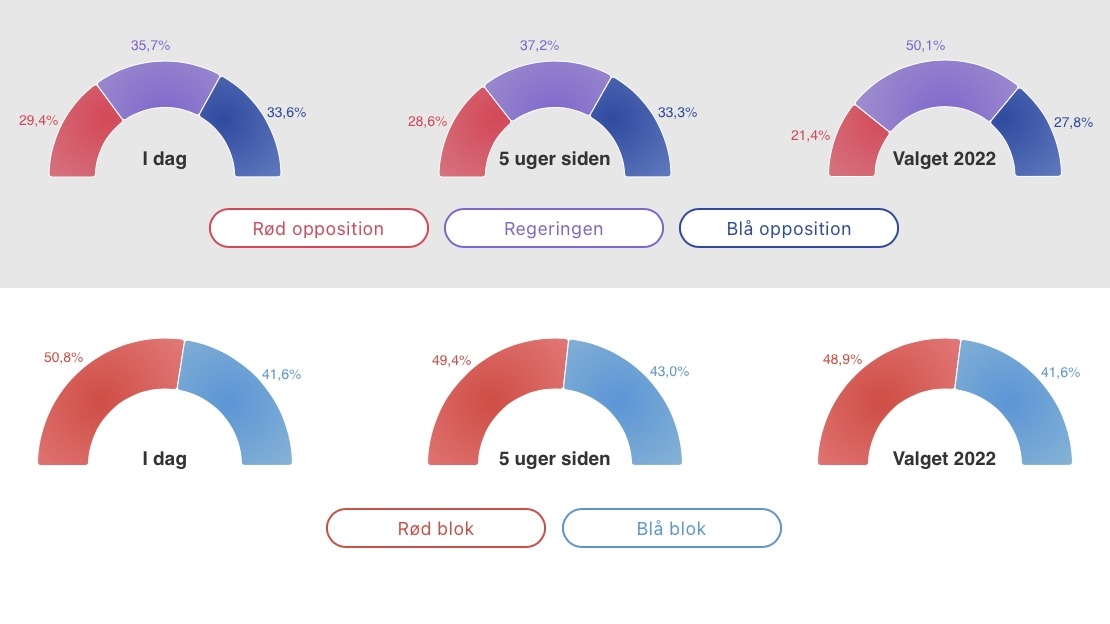This screenshot has width=1110, height=624.
Task: Select purple Regeringen segment in top I dag gauge
Action: pos(161,86)
